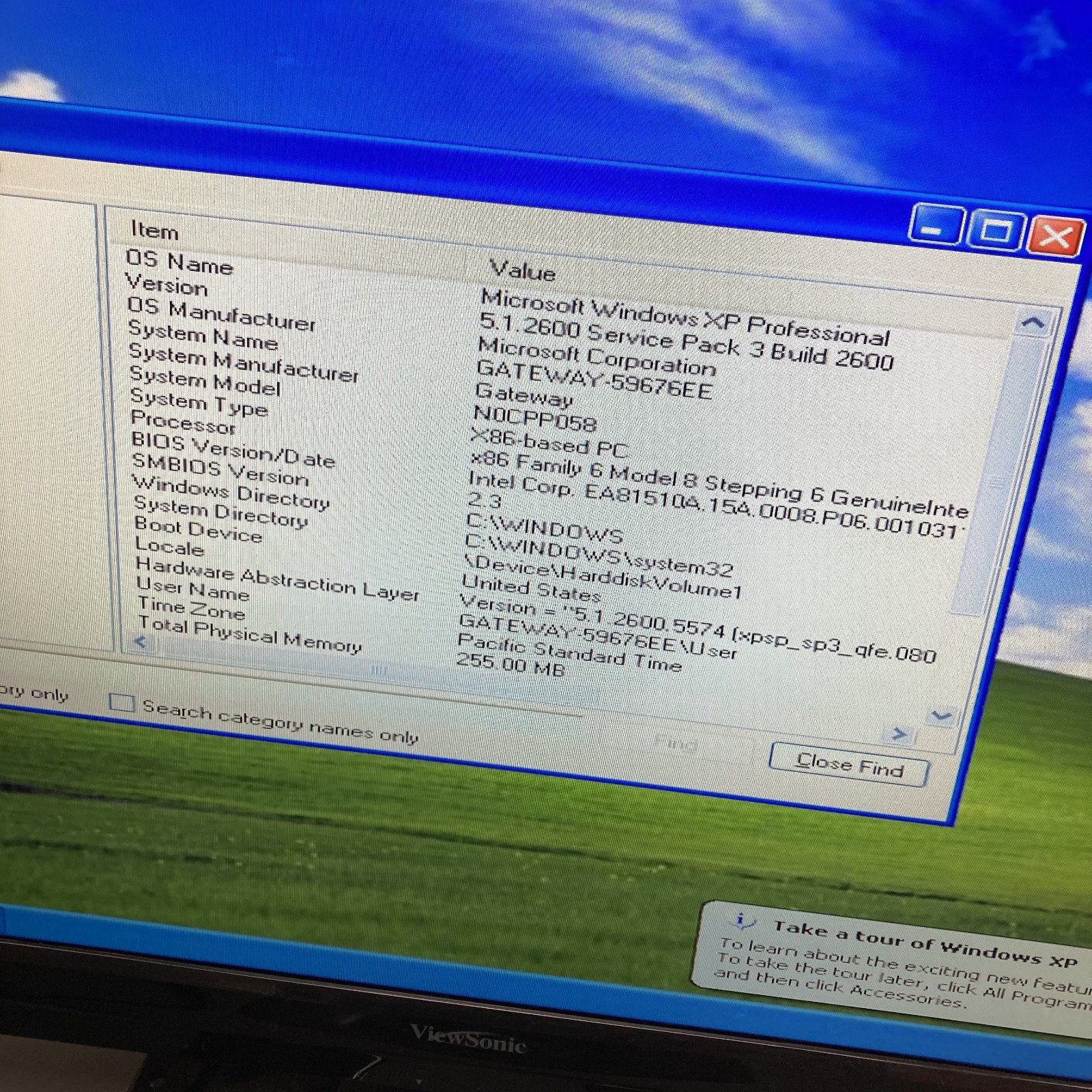Screen dimensions: 1092x1092
Task: Select the Total Physical Memory row
Action: [250, 635]
